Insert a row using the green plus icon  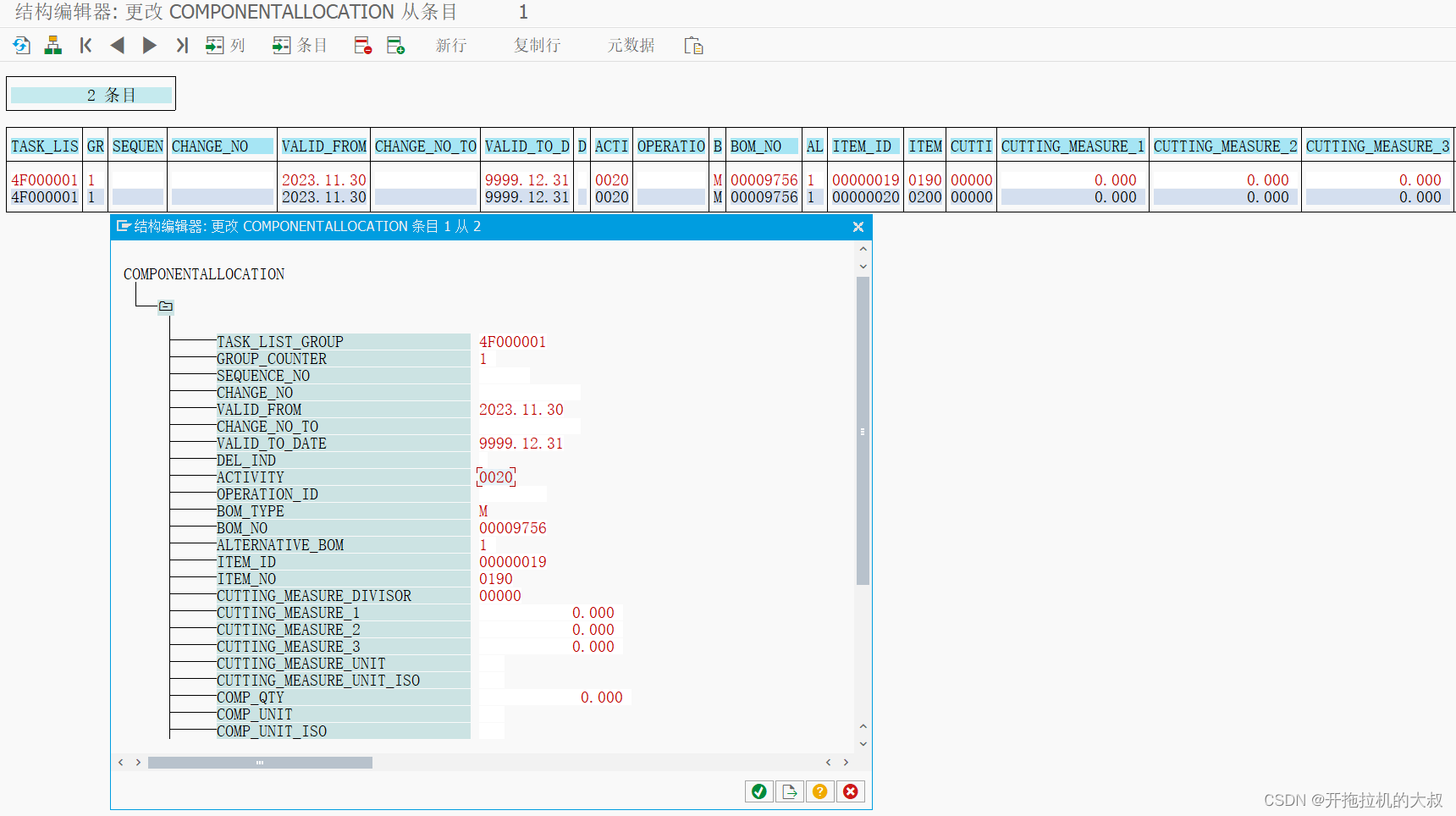tap(394, 45)
